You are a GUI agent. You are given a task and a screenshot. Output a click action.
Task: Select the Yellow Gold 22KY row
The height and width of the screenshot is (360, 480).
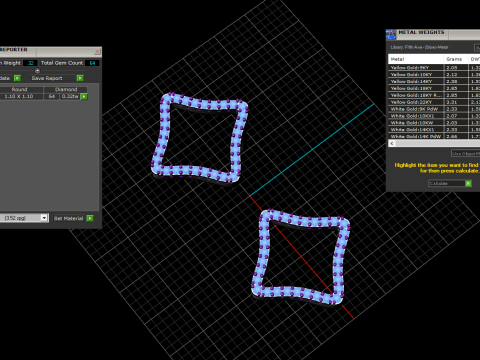pos(434,102)
